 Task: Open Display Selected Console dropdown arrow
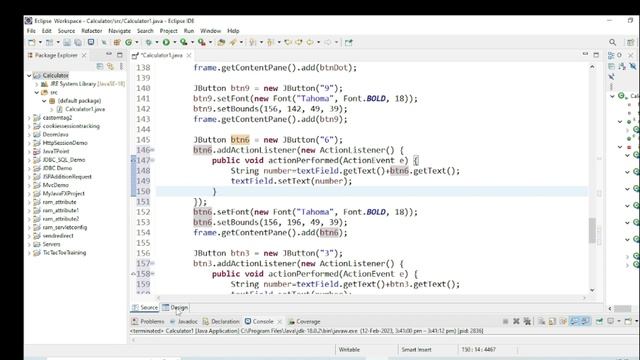618,321
